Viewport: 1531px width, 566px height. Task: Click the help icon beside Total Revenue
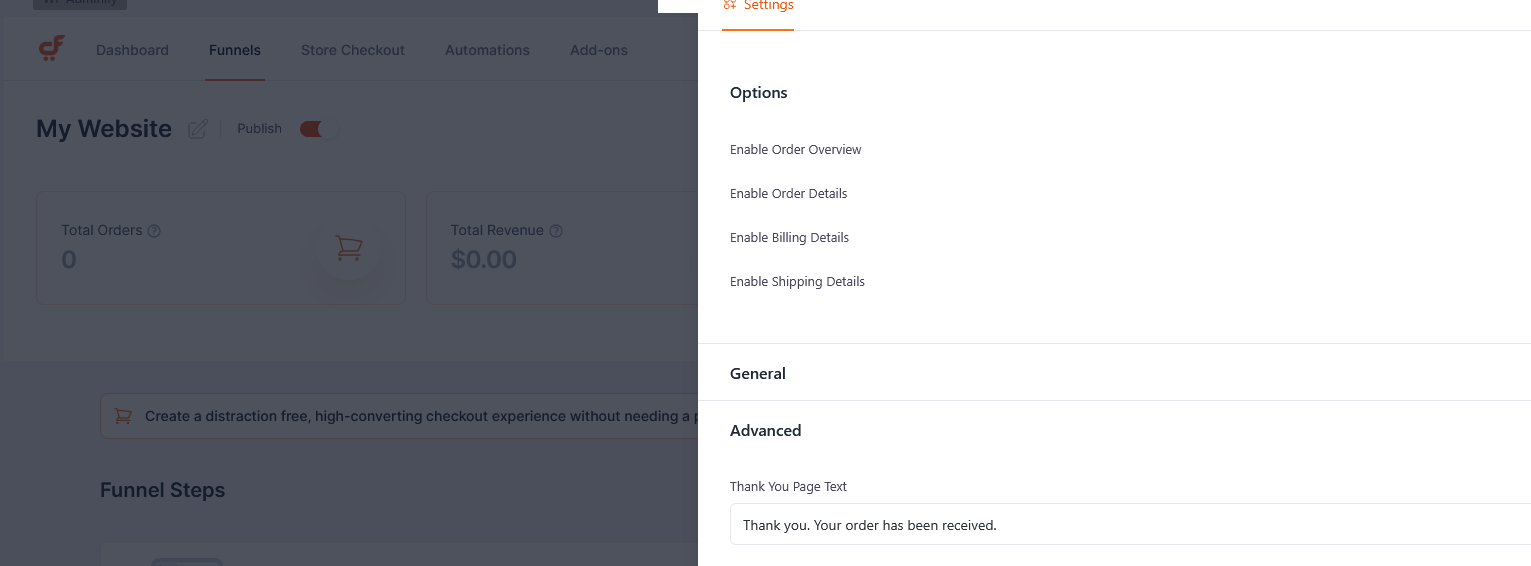[556, 231]
